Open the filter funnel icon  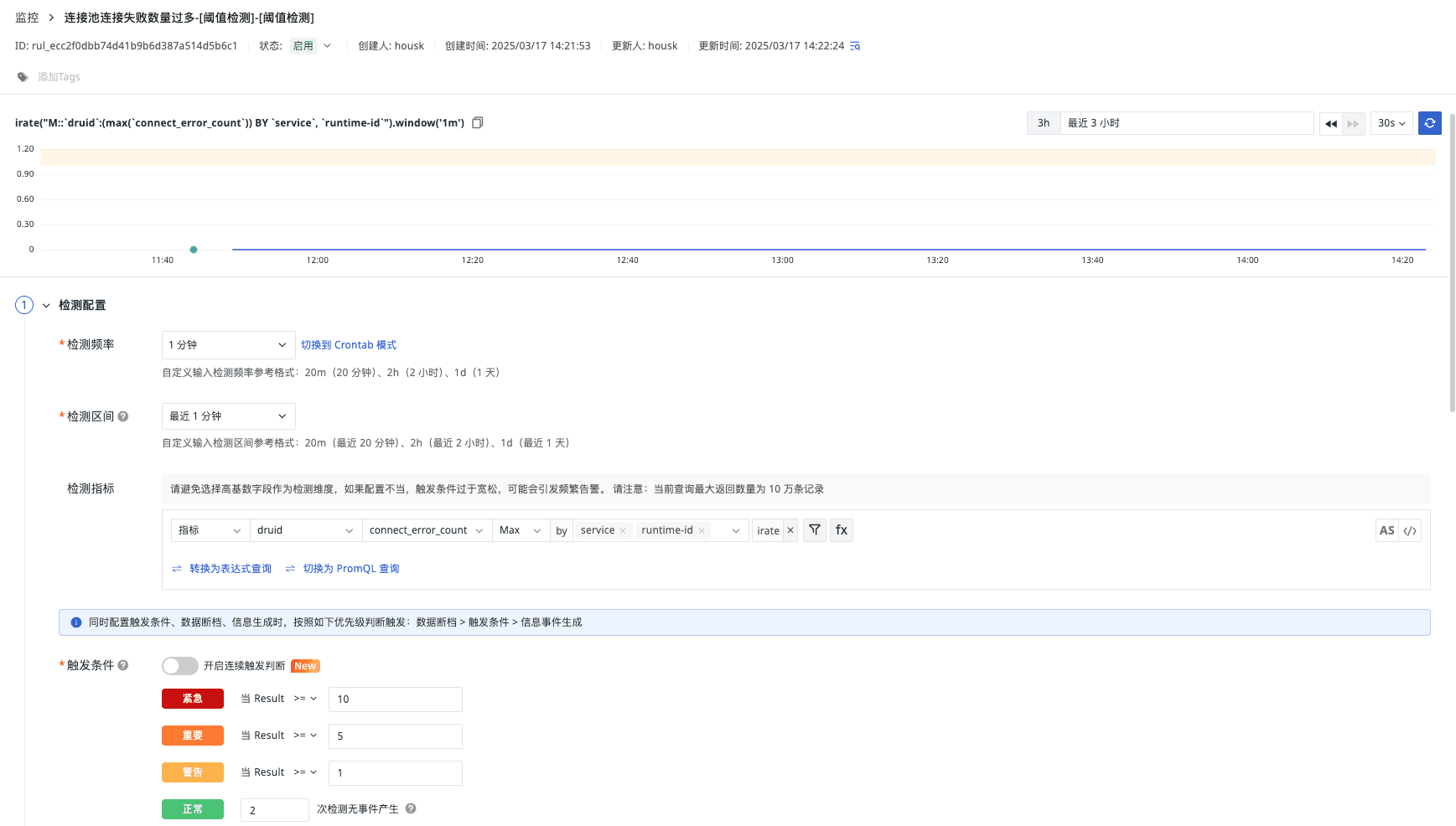coord(815,530)
